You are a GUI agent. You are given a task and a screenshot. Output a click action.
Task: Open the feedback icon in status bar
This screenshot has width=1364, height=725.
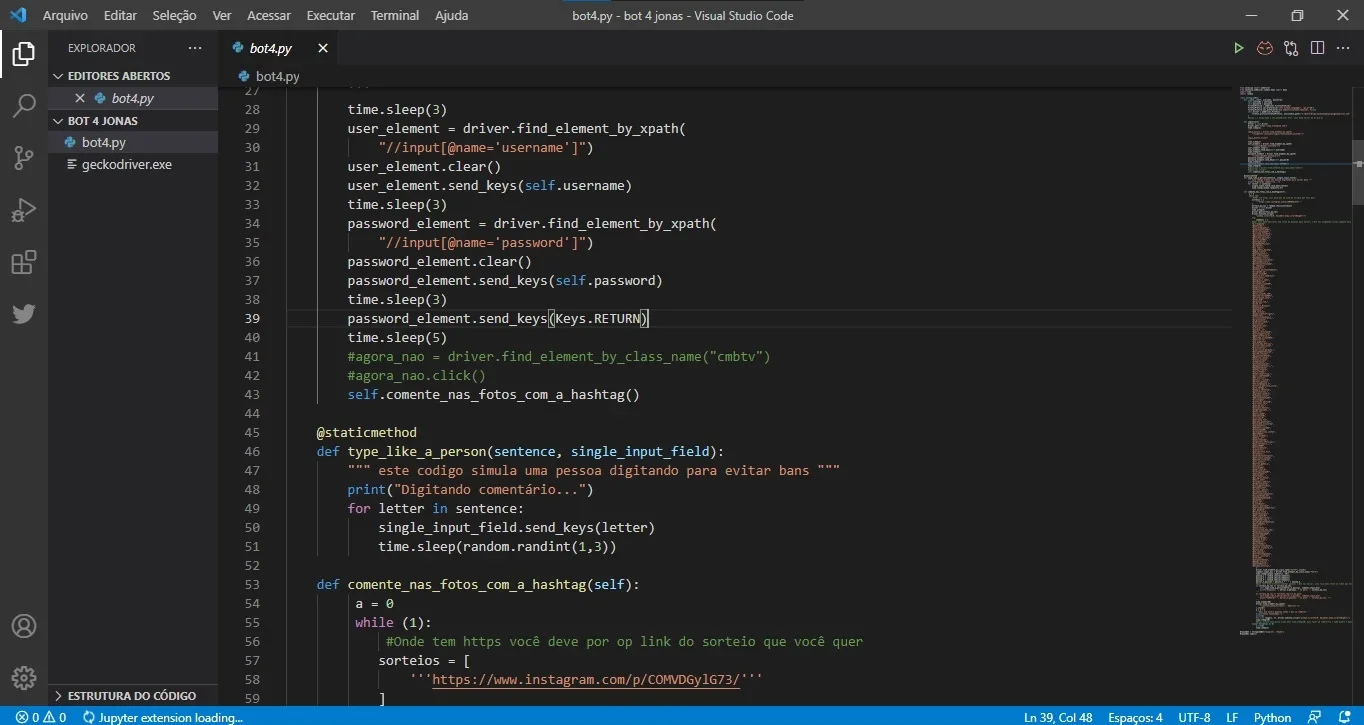click(1316, 717)
